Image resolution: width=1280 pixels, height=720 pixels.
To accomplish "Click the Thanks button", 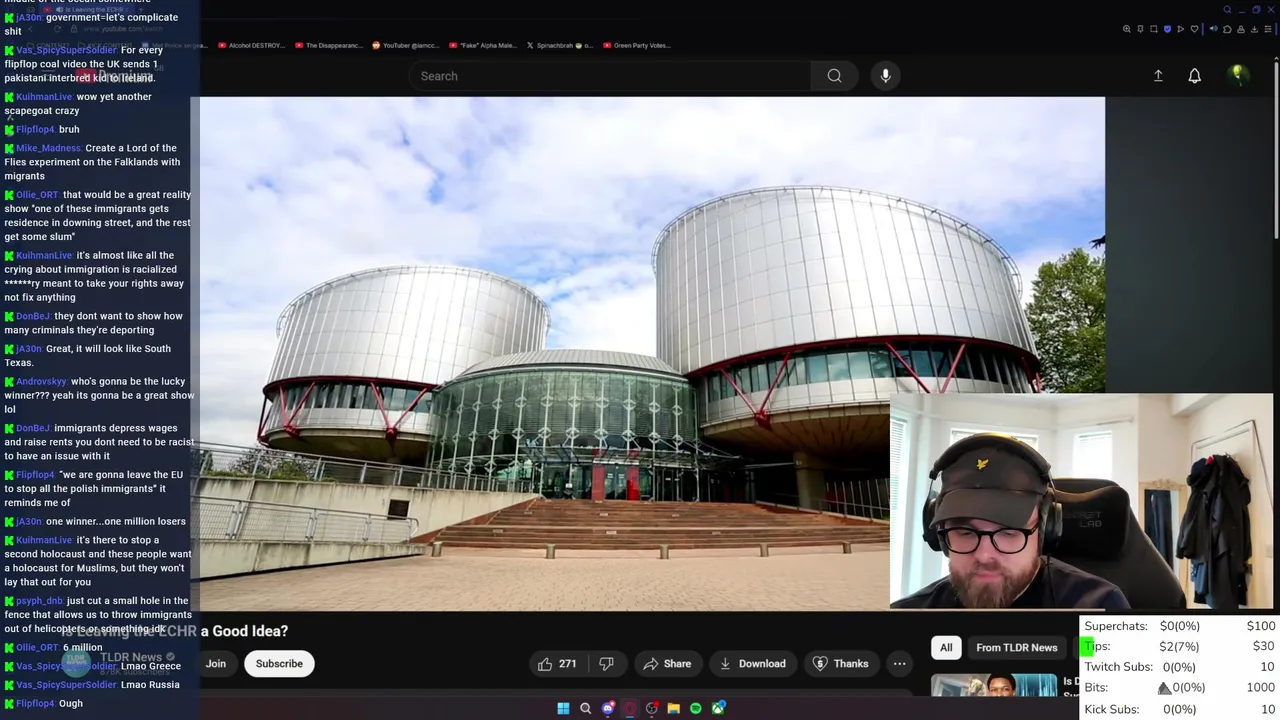I will [x=841, y=664].
